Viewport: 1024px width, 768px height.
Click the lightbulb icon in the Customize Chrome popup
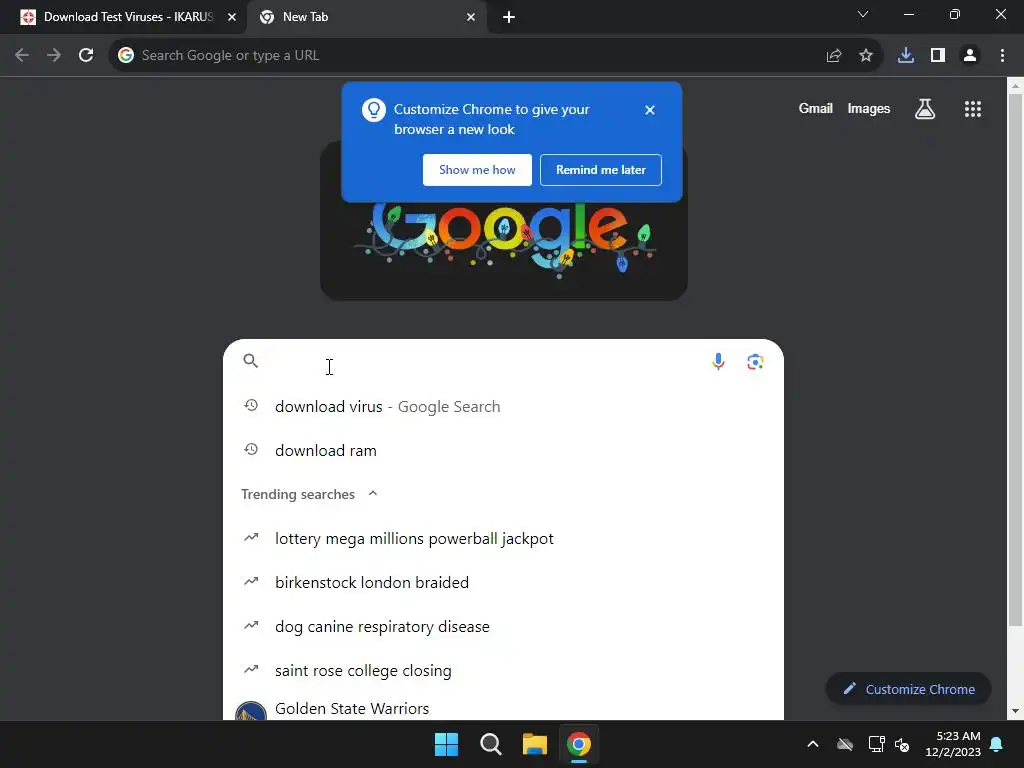pos(374,110)
